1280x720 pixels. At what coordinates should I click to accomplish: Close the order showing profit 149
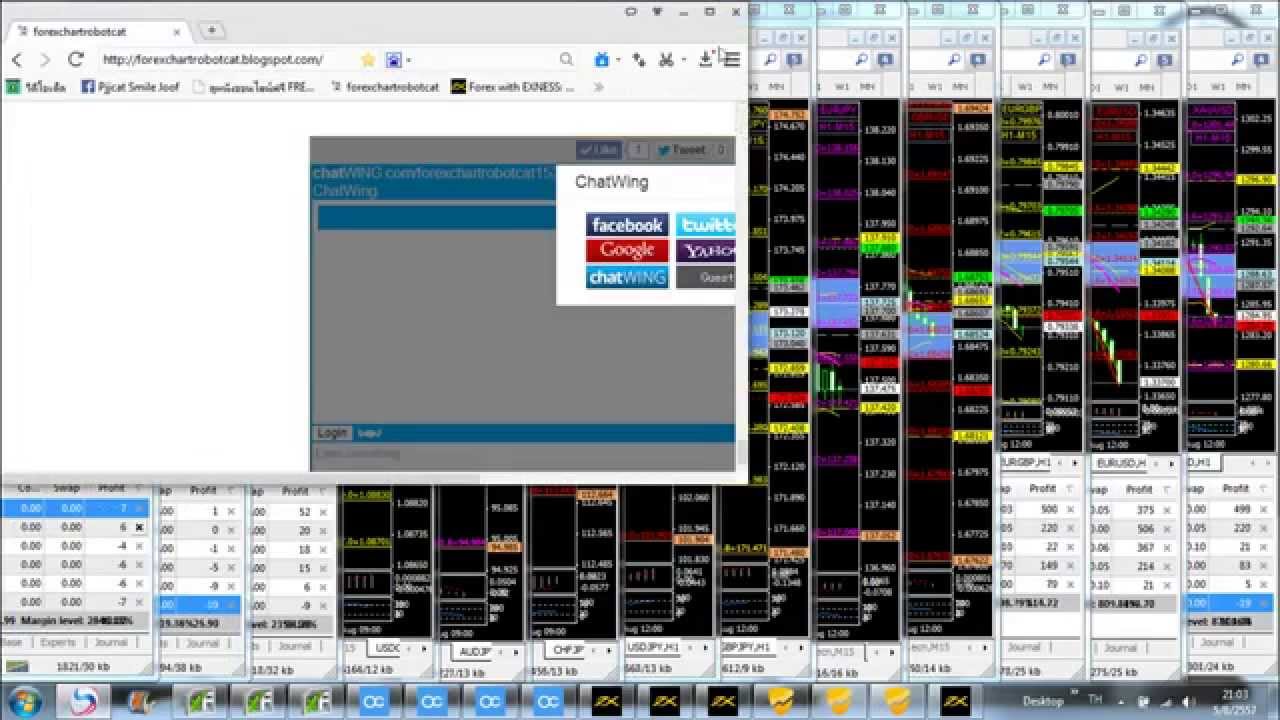[x=1070, y=566]
